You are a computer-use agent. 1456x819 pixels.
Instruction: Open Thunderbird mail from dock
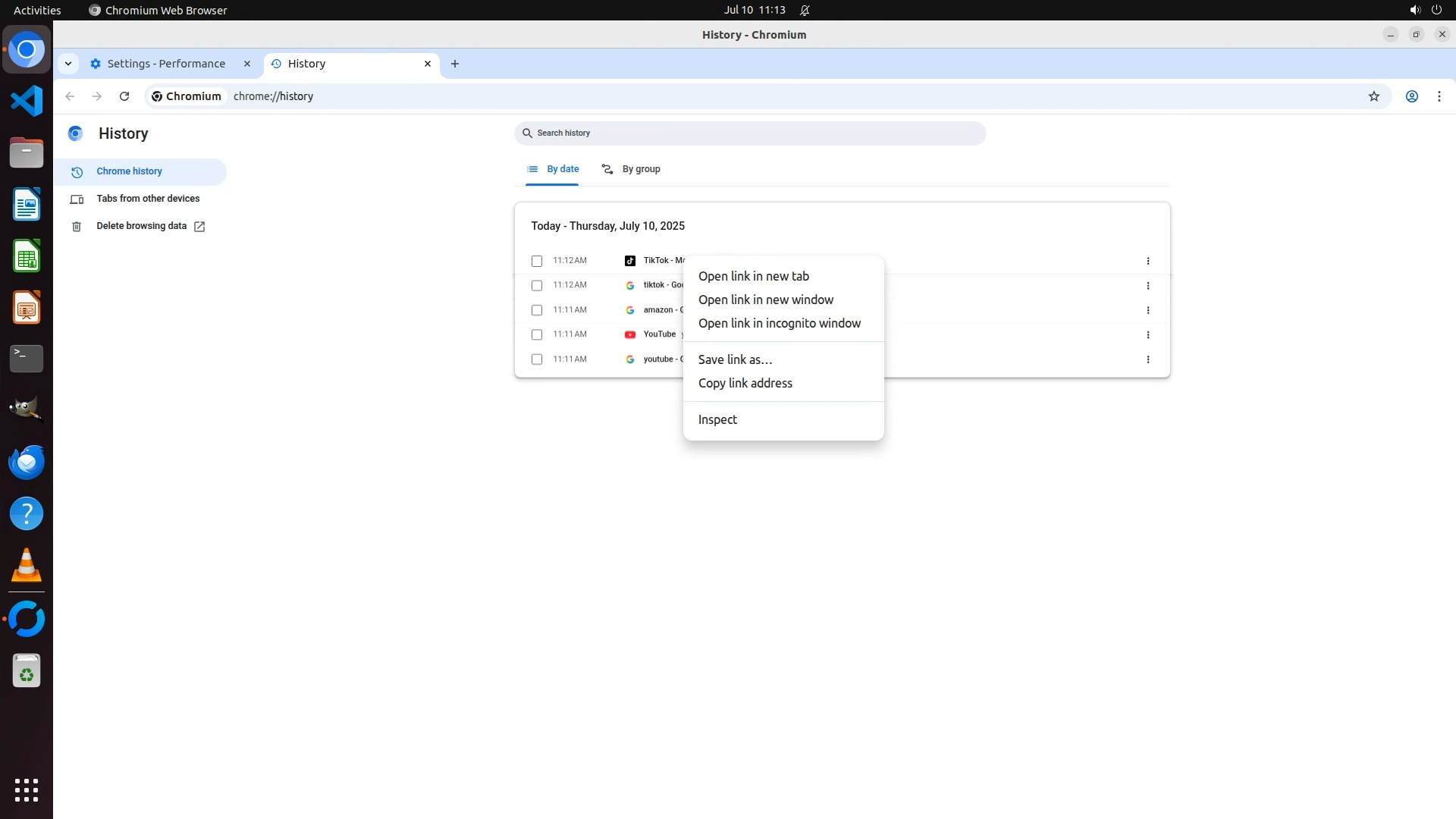pos(27,462)
